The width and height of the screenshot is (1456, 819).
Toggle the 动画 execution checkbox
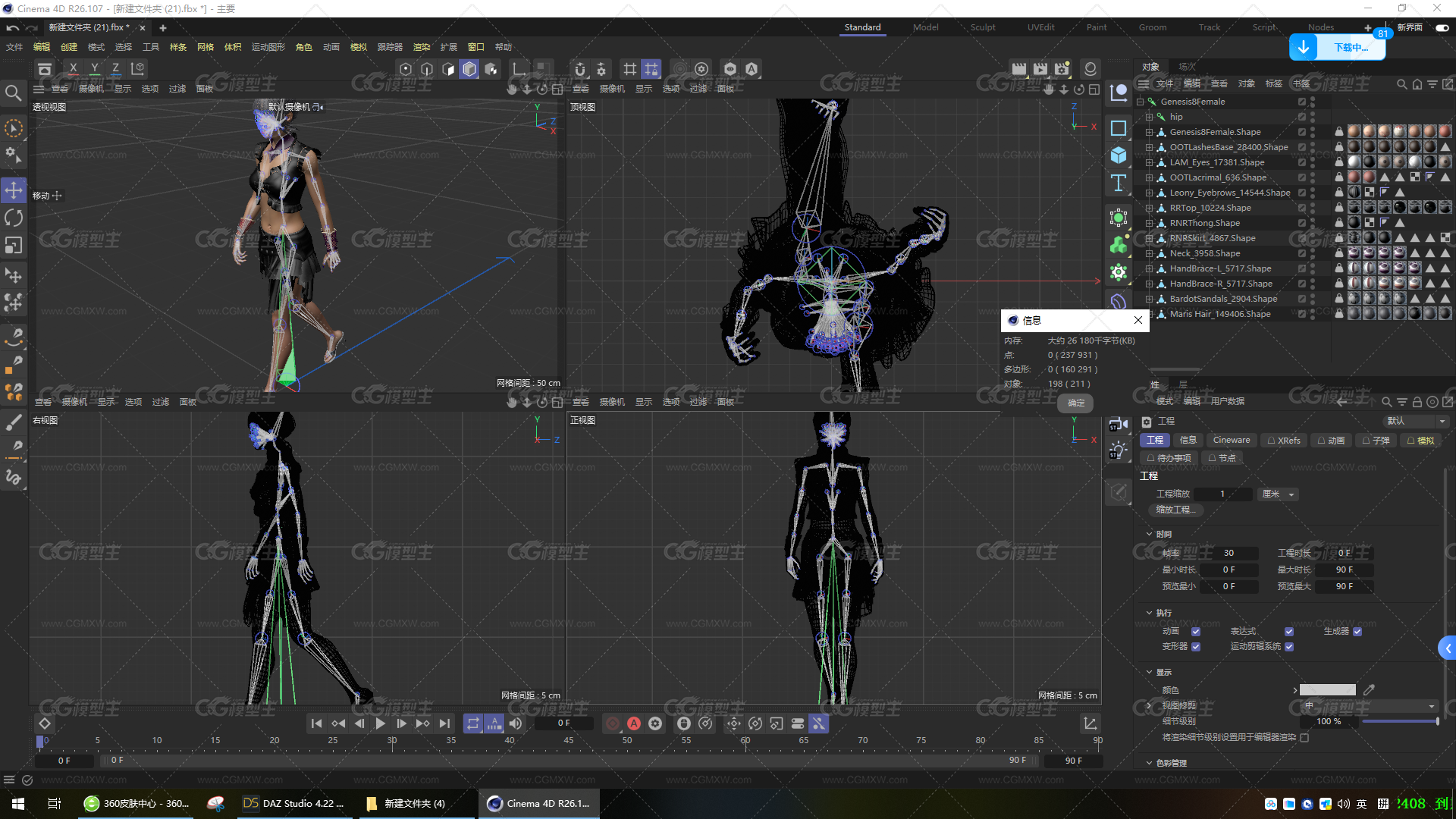pyautogui.click(x=1196, y=631)
